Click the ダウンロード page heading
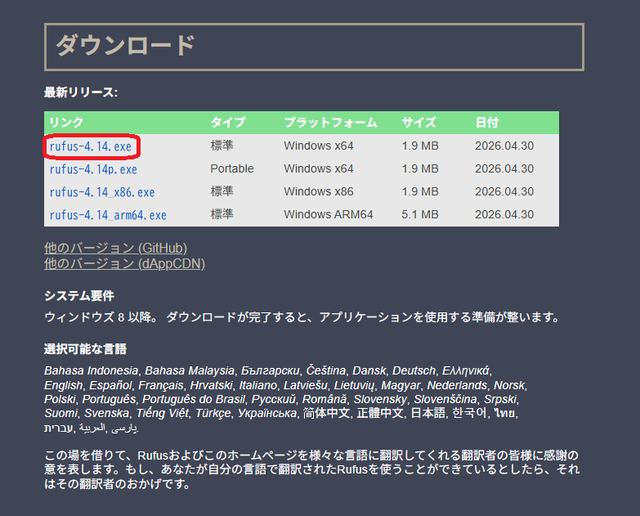 click(x=125, y=45)
